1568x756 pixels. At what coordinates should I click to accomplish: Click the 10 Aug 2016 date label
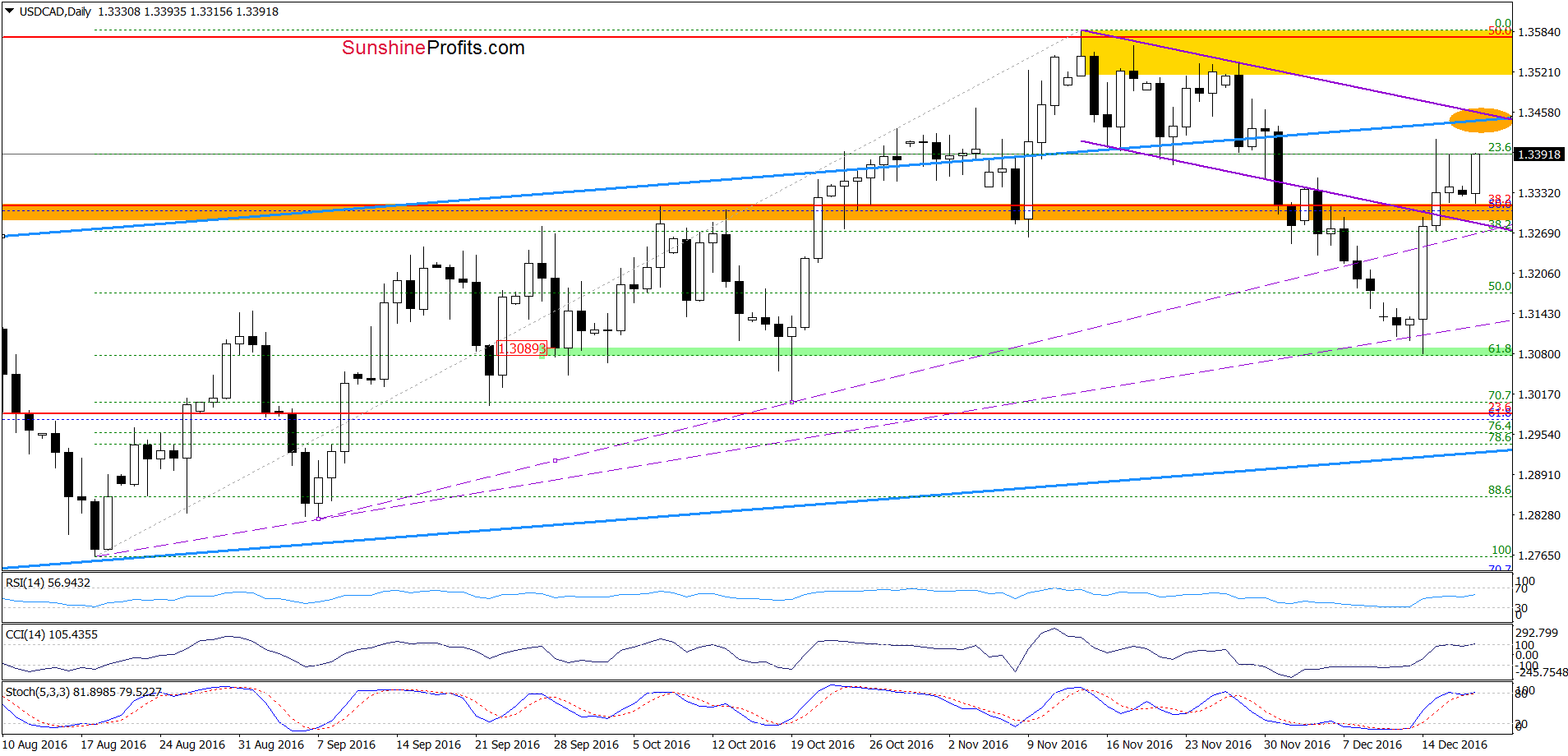coord(35,744)
